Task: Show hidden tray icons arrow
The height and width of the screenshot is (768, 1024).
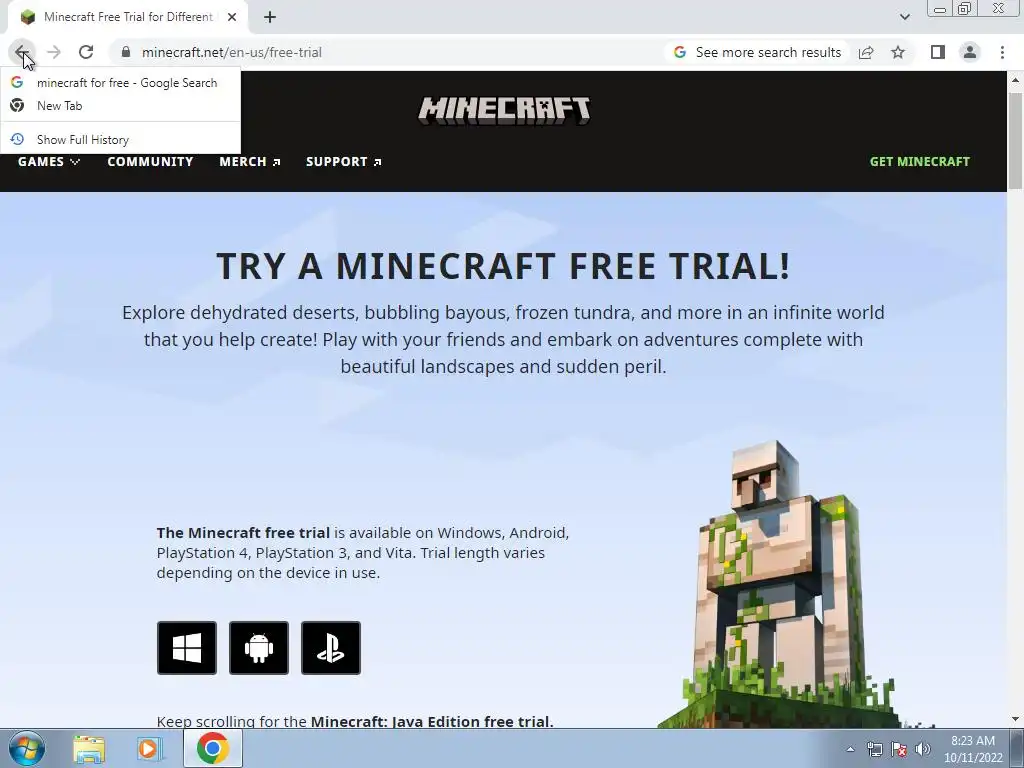Action: coord(850,749)
